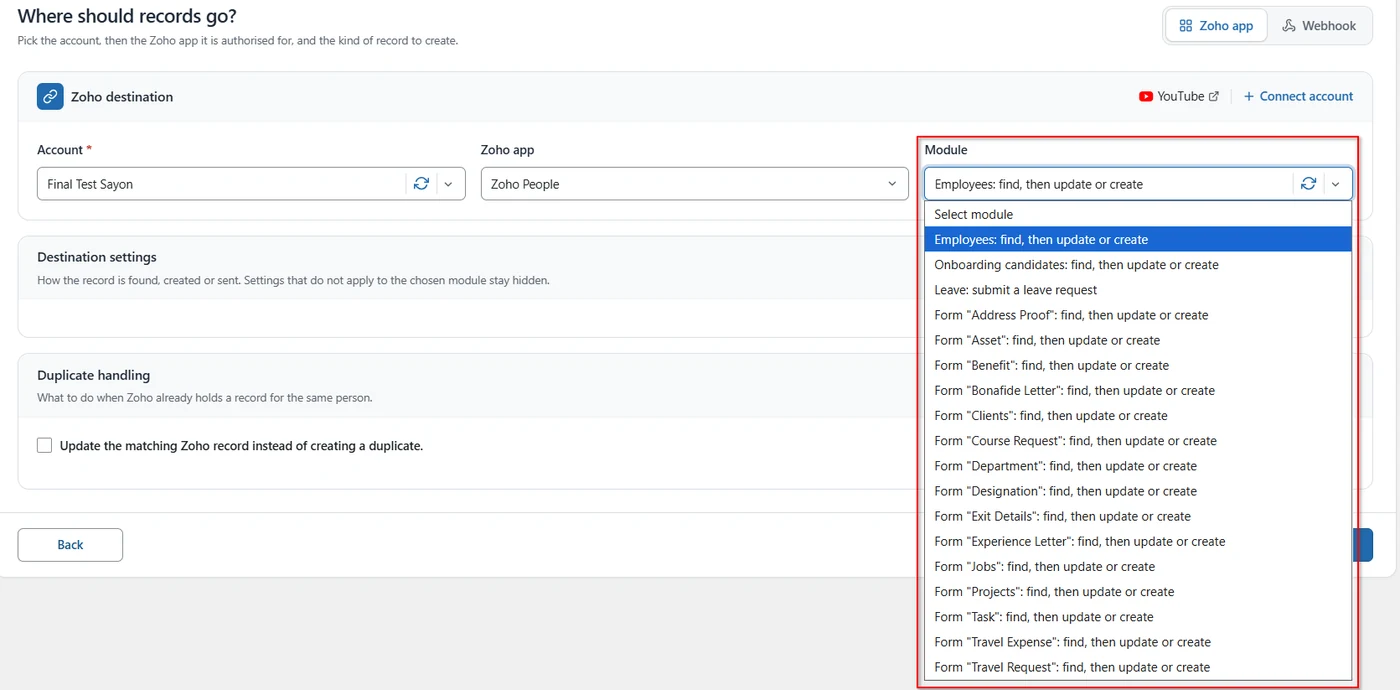Screen dimensions: 1400x690
Task: Click the Zoho destination link icon
Action: pyautogui.click(x=50, y=97)
